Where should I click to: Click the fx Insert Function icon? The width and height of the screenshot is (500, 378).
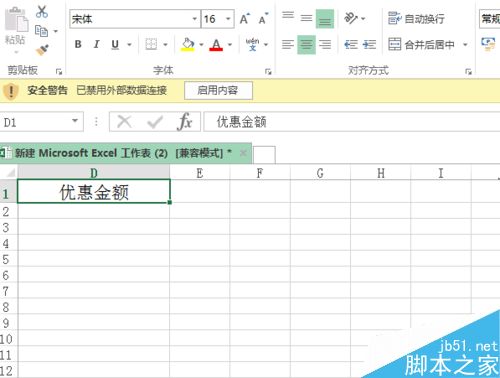click(184, 122)
